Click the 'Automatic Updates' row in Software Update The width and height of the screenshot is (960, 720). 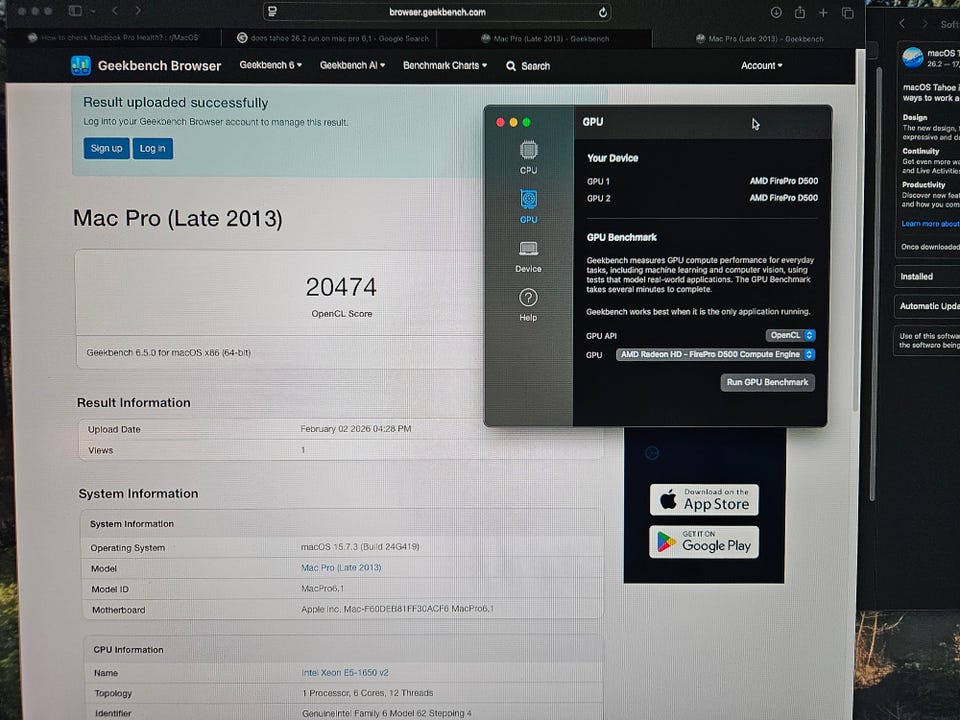927,306
